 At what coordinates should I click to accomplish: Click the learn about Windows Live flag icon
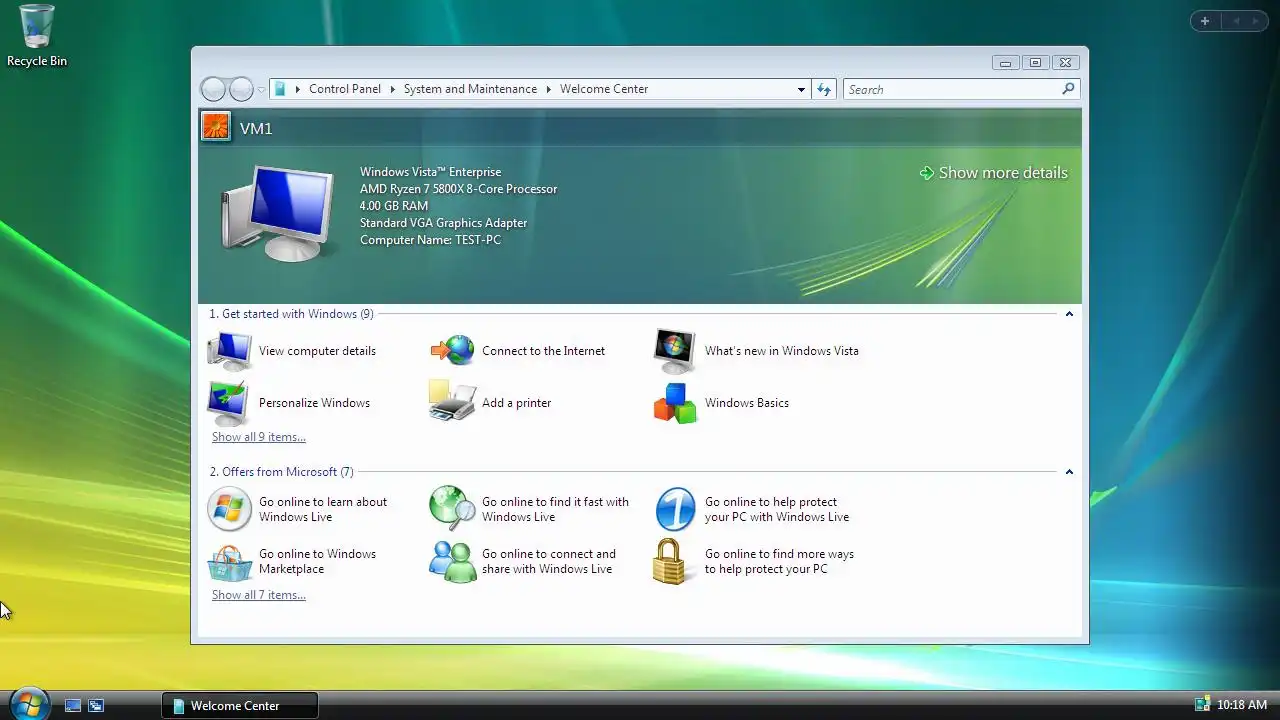[229, 509]
